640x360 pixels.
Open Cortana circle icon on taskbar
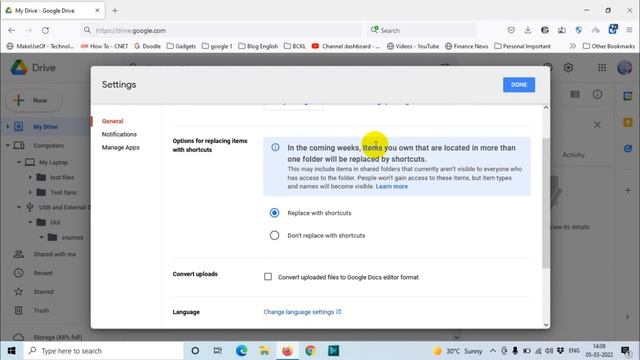point(195,351)
